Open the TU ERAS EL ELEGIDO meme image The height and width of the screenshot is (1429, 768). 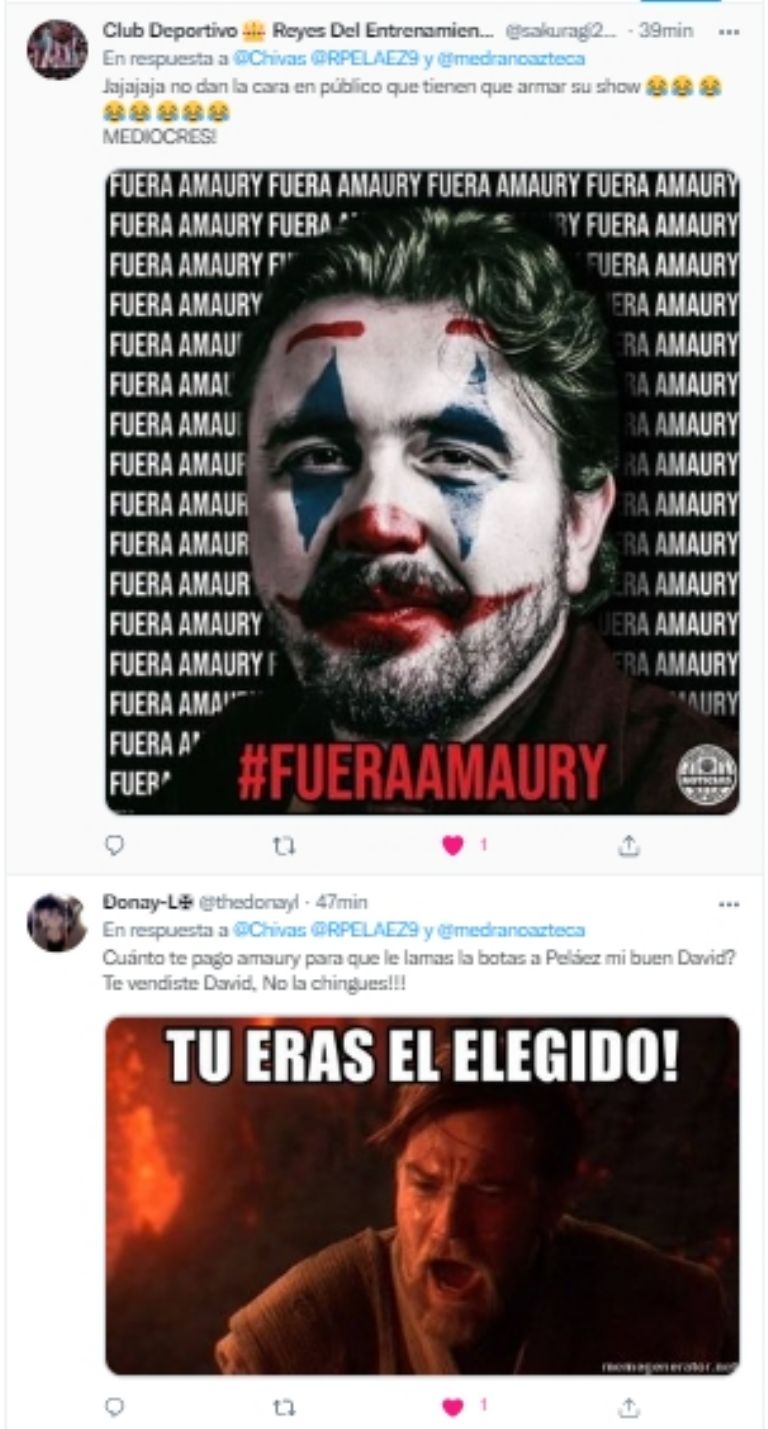coord(422,1196)
